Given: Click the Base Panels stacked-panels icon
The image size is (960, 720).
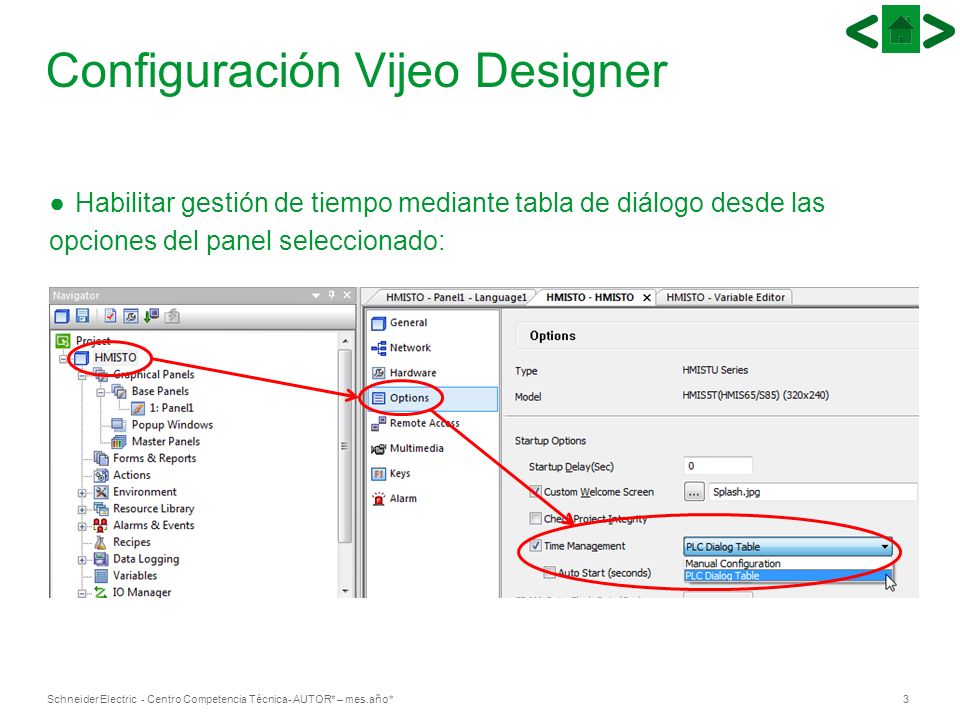Looking at the screenshot, I should (x=119, y=391).
